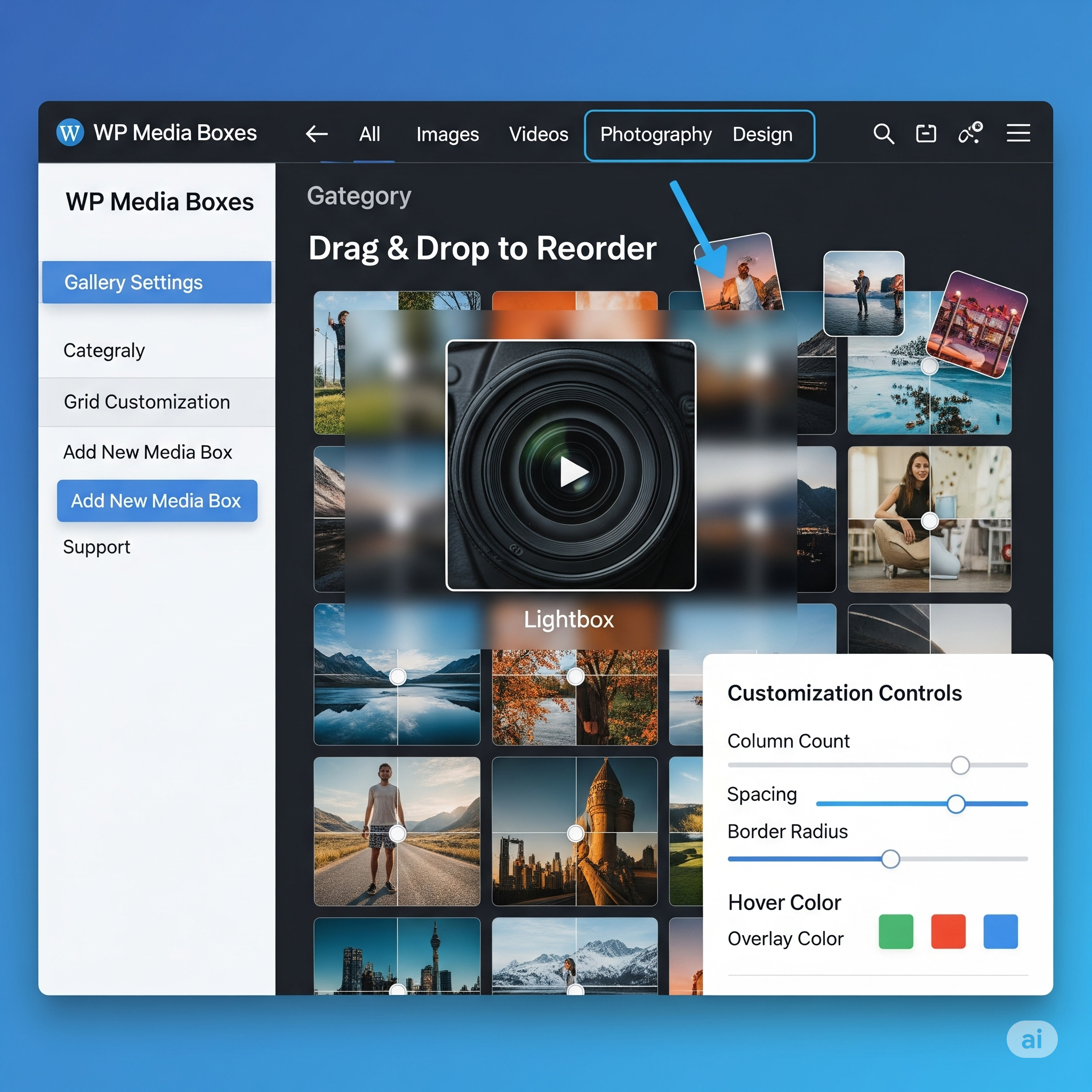Choose the Design category
This screenshot has width=1092, height=1092.
point(762,134)
